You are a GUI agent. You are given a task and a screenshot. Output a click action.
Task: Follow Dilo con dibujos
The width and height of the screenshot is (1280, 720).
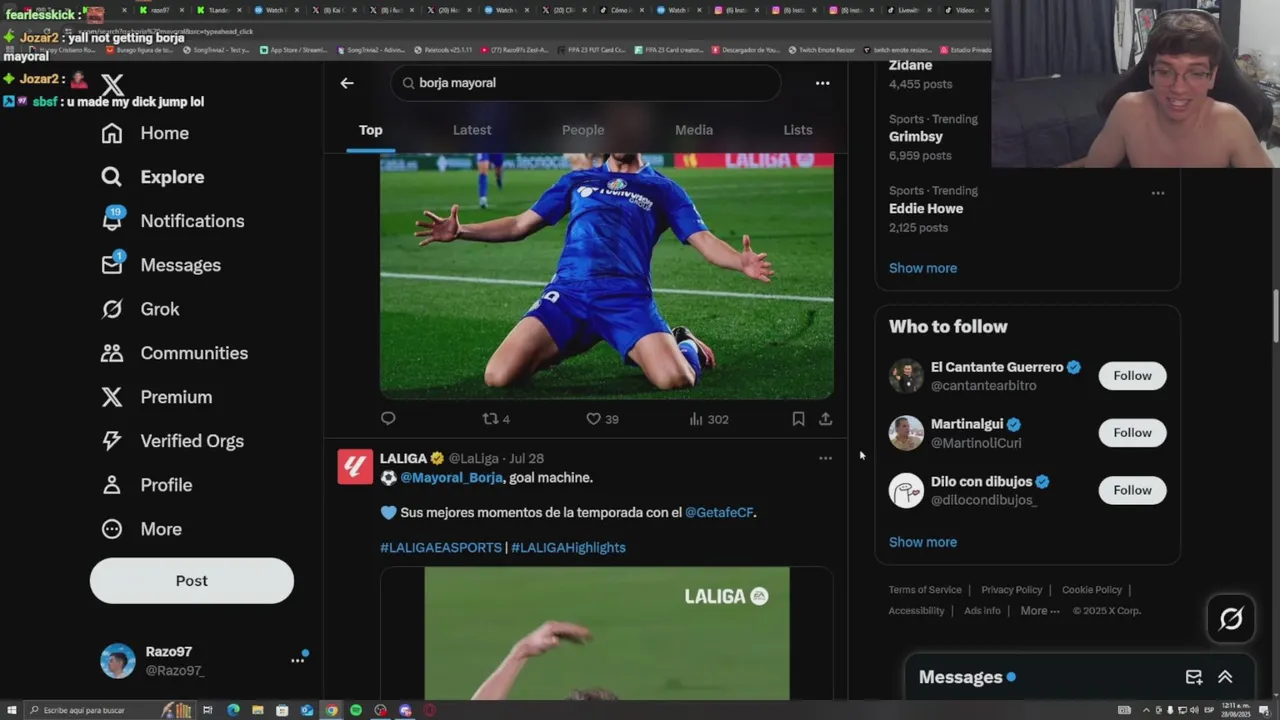[1132, 490]
